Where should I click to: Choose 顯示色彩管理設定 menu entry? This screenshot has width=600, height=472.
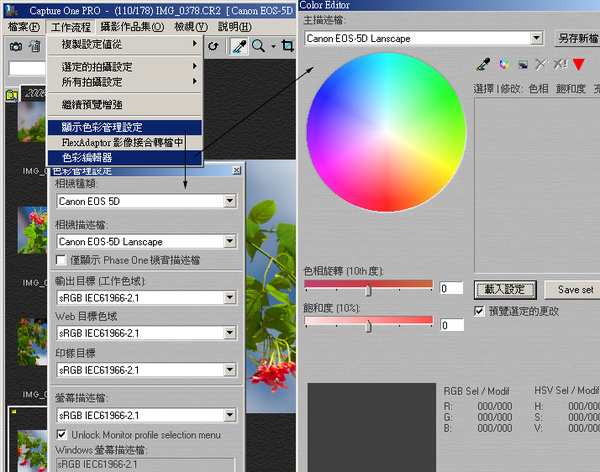[125, 127]
